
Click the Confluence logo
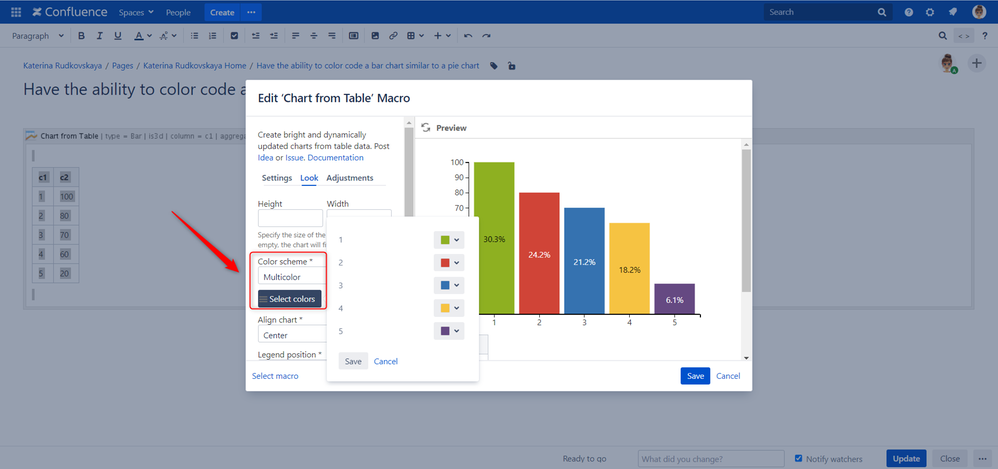pyautogui.click(x=71, y=12)
